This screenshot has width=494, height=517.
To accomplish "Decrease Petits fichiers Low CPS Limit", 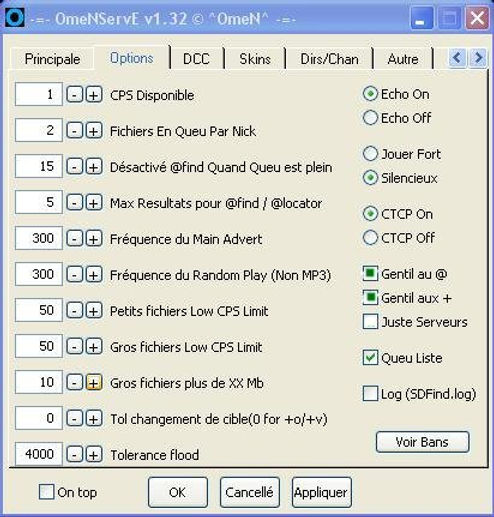I will (74, 311).
